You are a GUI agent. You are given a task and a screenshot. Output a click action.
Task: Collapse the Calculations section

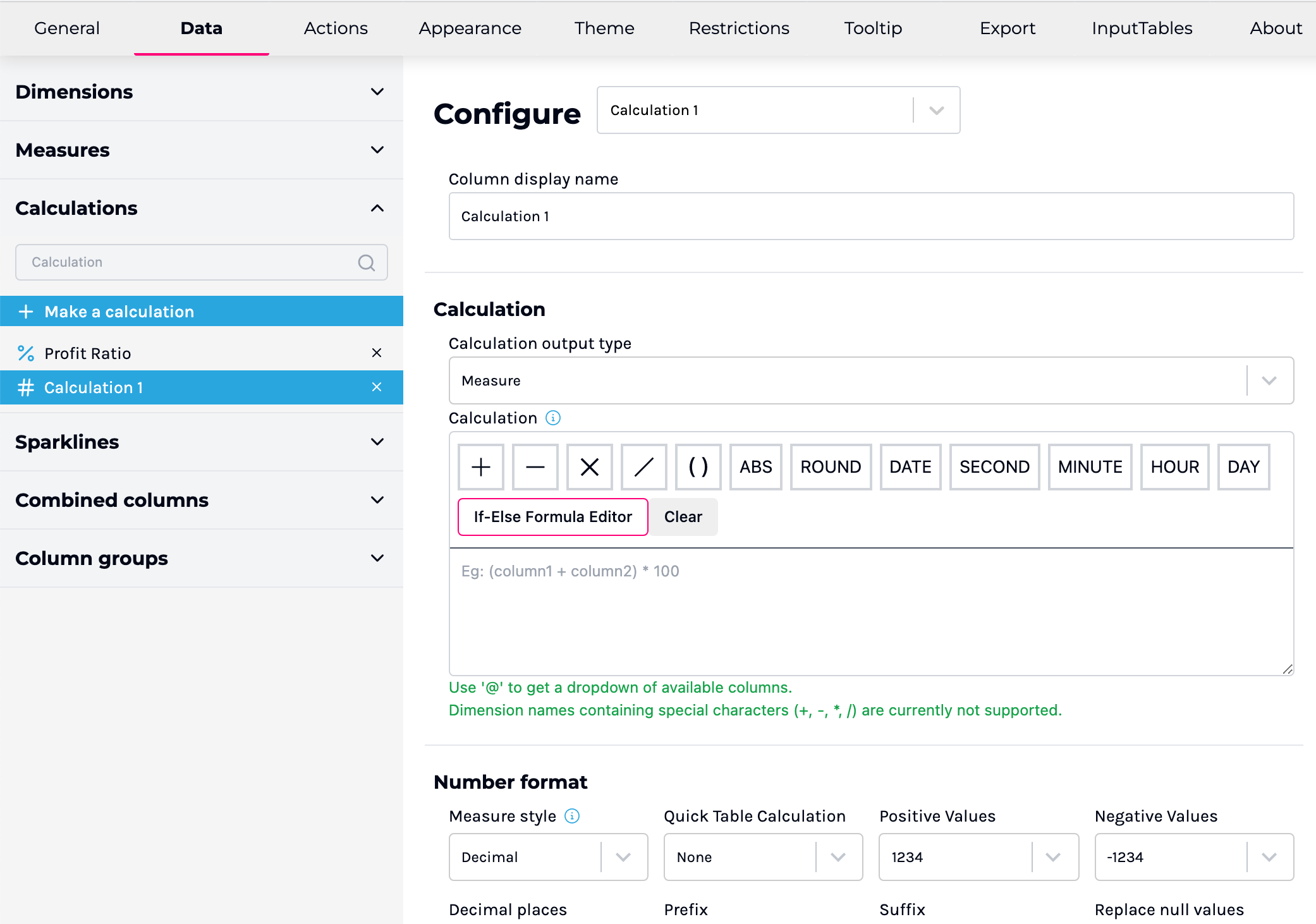[377, 208]
